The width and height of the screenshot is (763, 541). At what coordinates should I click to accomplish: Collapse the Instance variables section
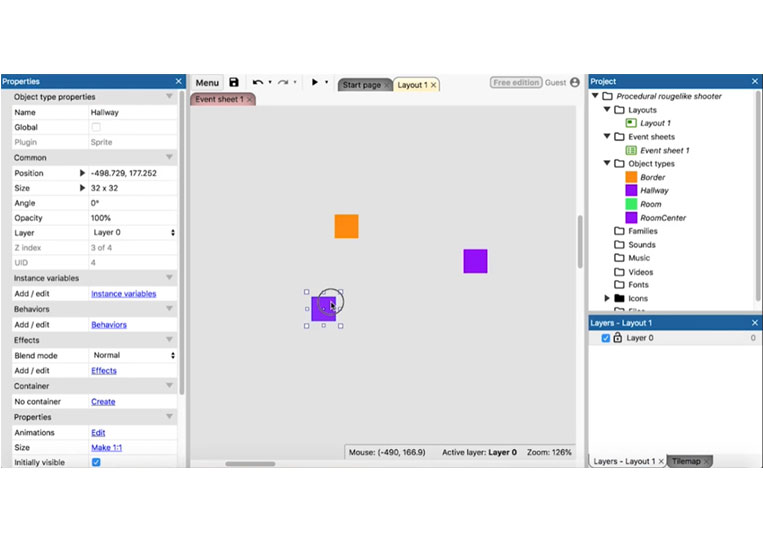[169, 278]
